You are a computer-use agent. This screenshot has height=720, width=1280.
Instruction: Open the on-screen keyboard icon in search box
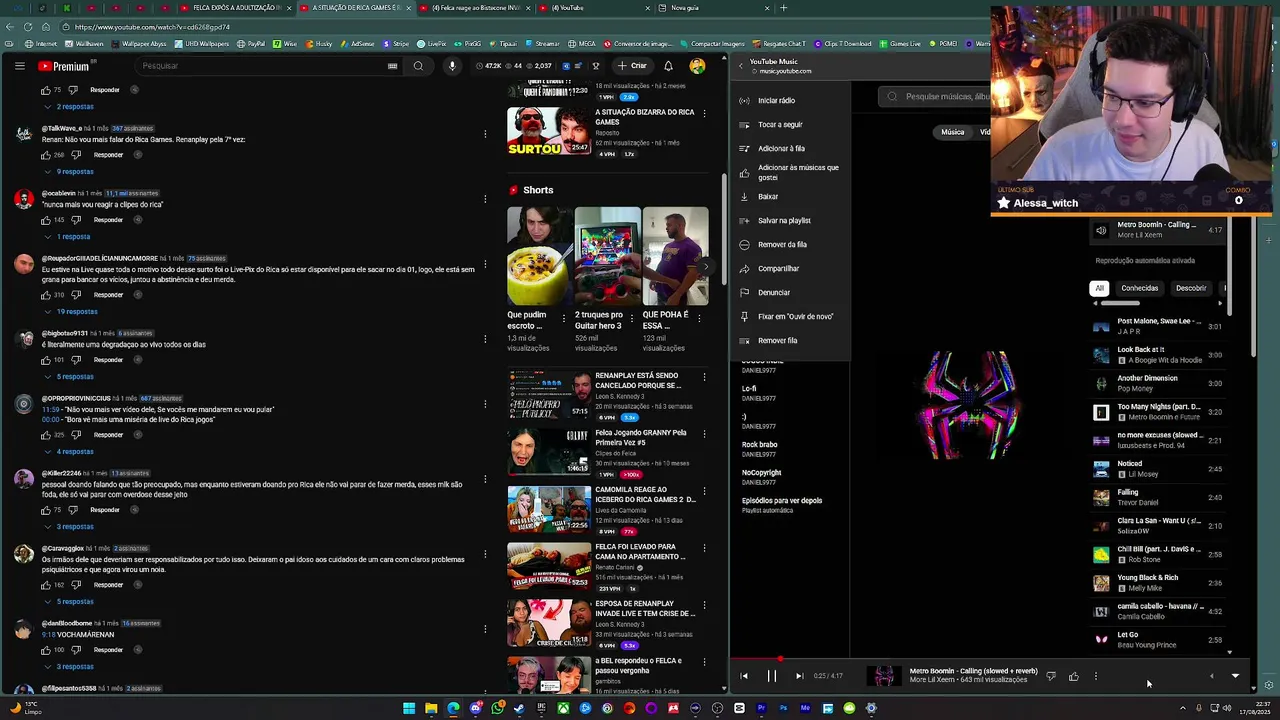(x=392, y=66)
